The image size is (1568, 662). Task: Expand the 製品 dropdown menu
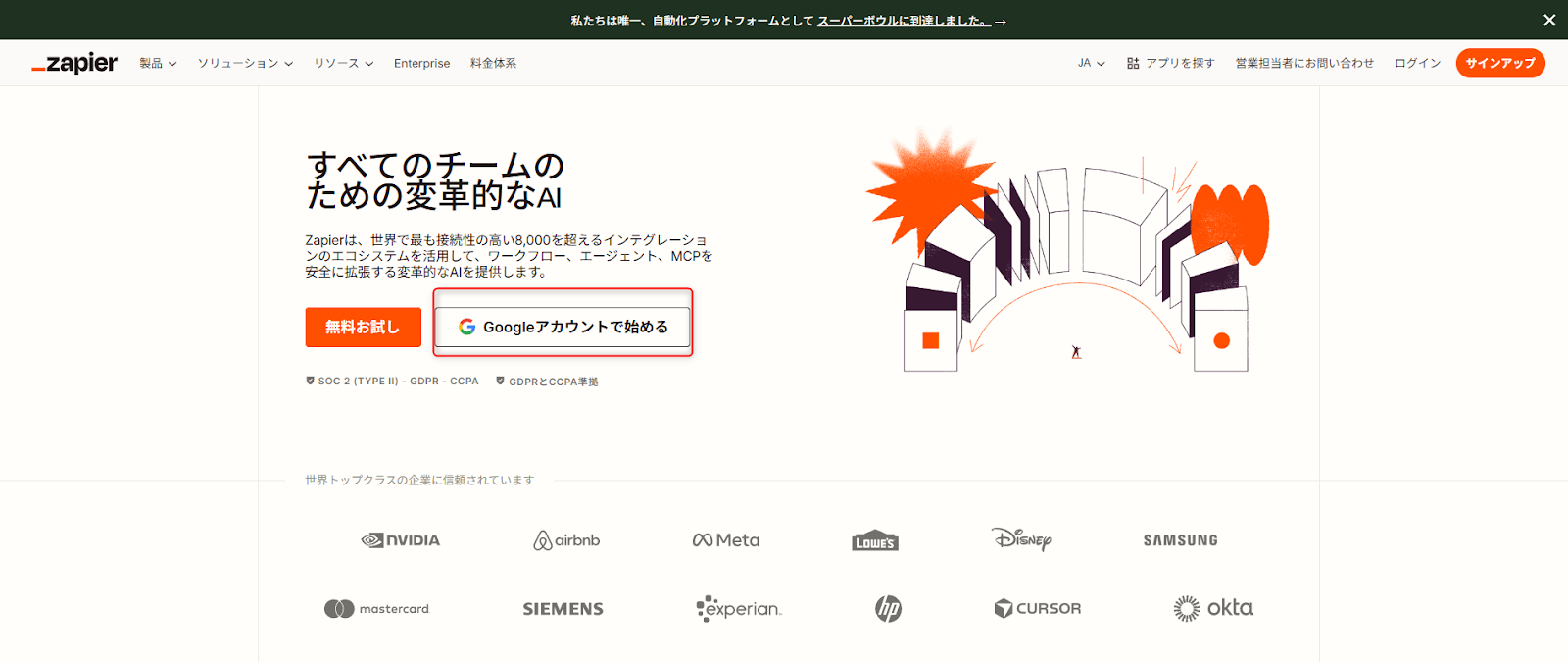point(158,63)
